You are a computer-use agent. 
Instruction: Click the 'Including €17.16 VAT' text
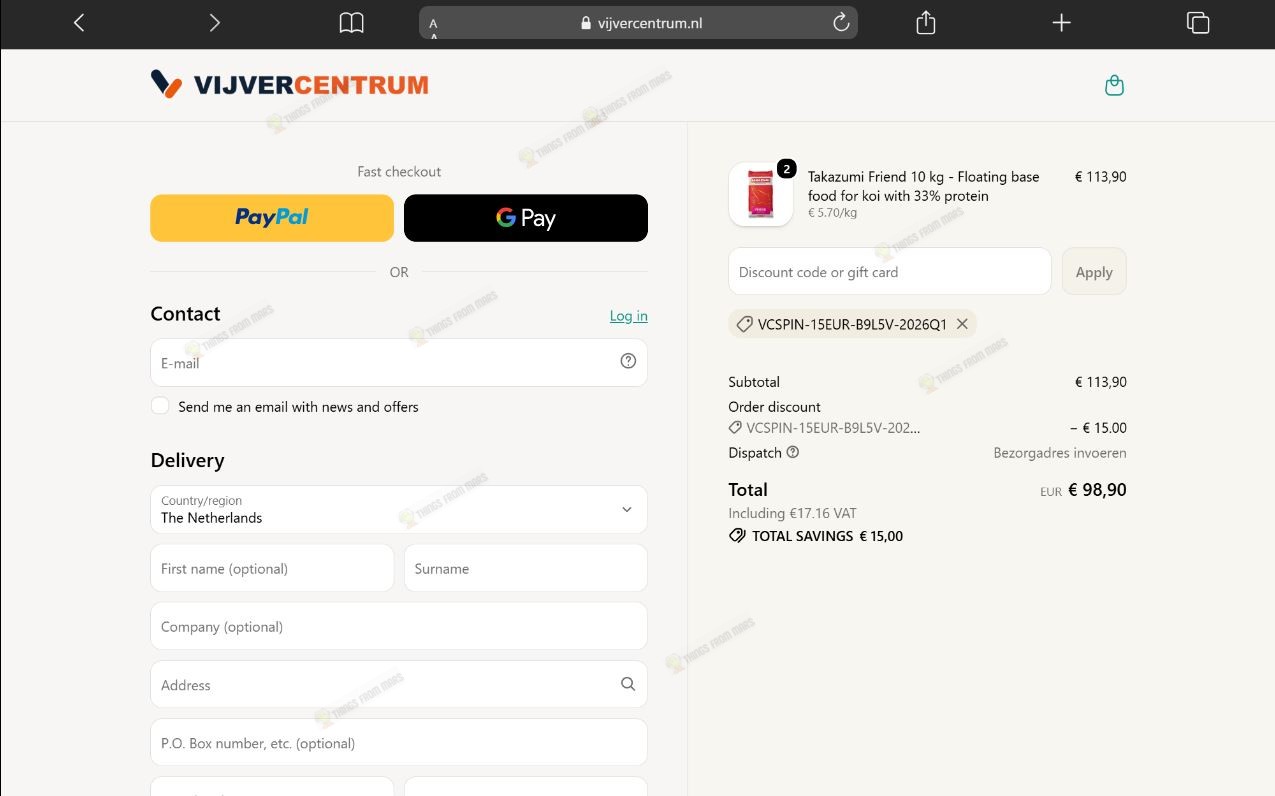click(x=793, y=513)
